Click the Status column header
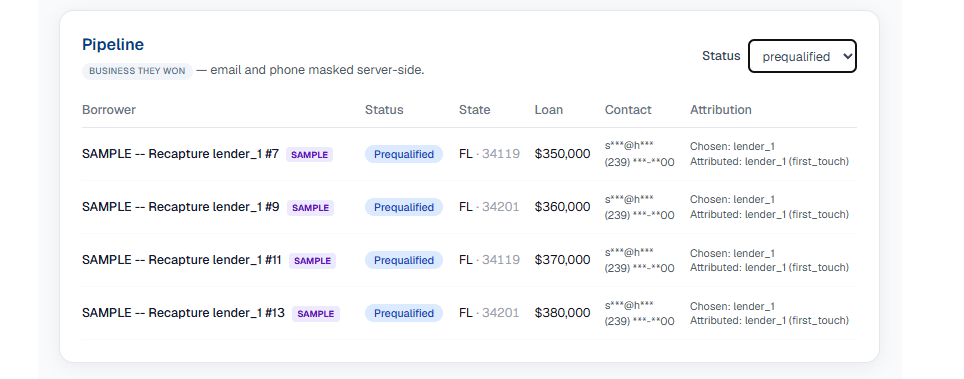Screen dimensions: 964x379 click(384, 110)
